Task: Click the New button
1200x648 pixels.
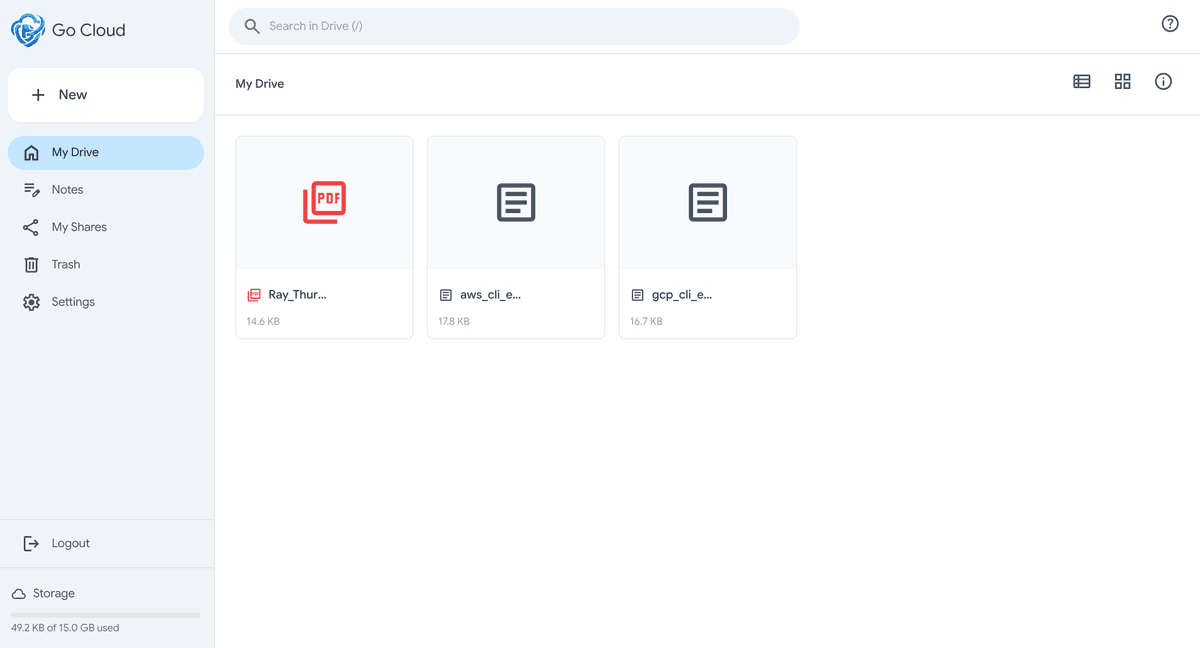Action: coord(105,94)
